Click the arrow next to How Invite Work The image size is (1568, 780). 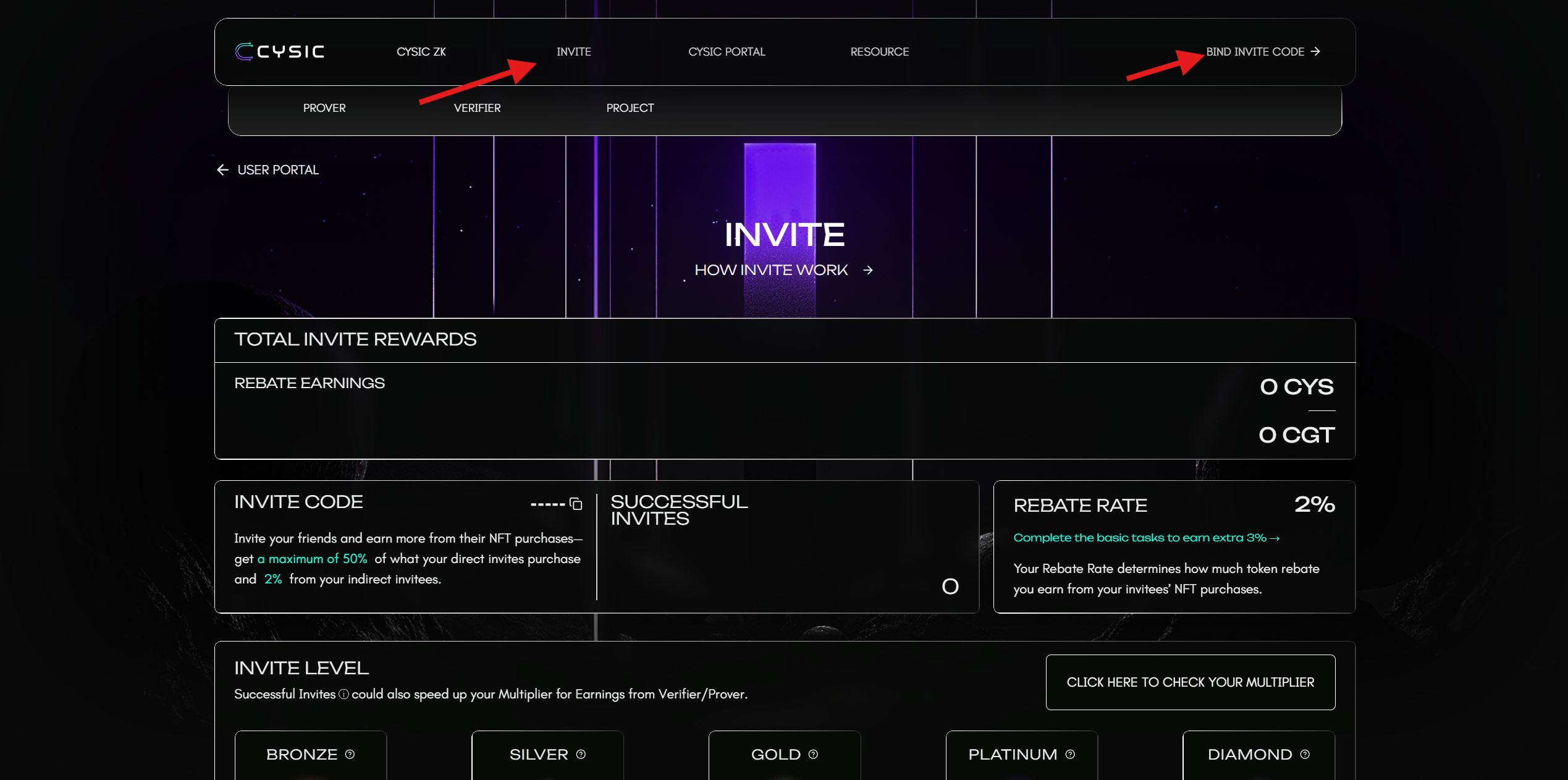click(x=868, y=270)
